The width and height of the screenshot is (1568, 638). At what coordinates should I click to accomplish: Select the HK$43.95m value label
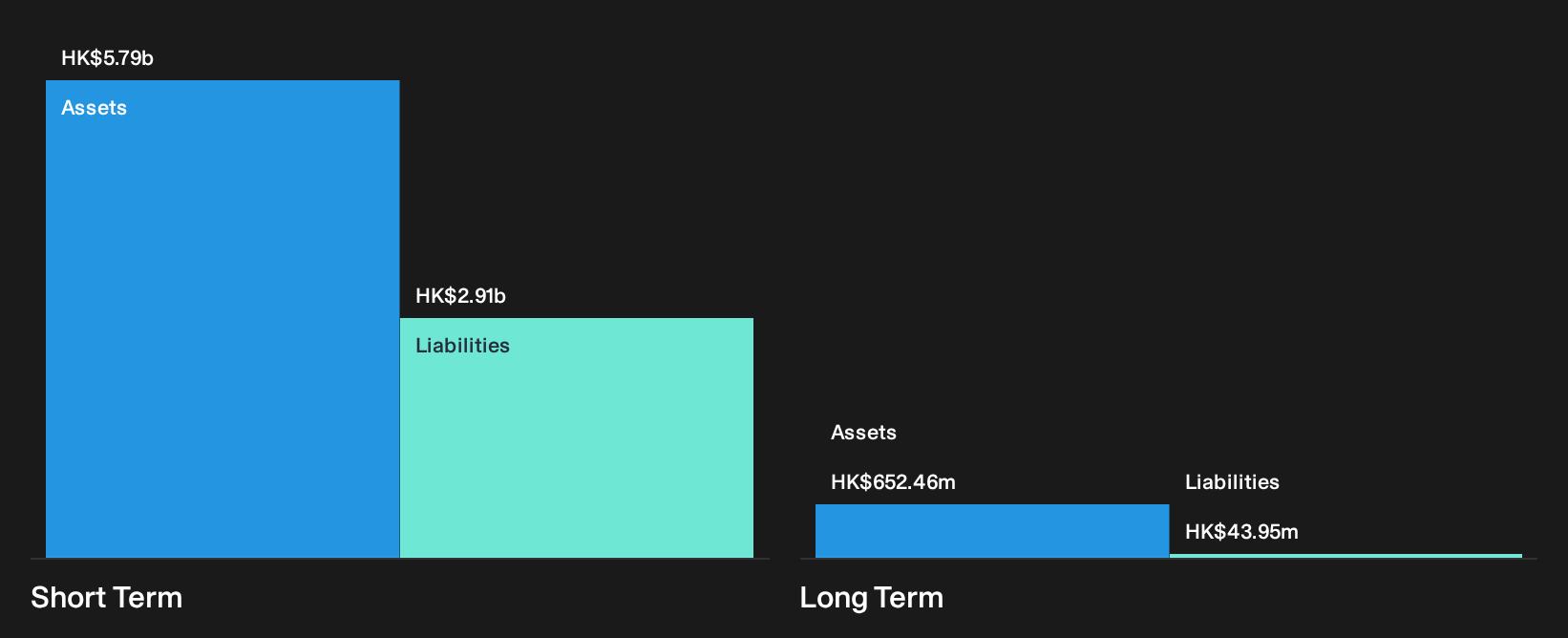coord(1241,532)
